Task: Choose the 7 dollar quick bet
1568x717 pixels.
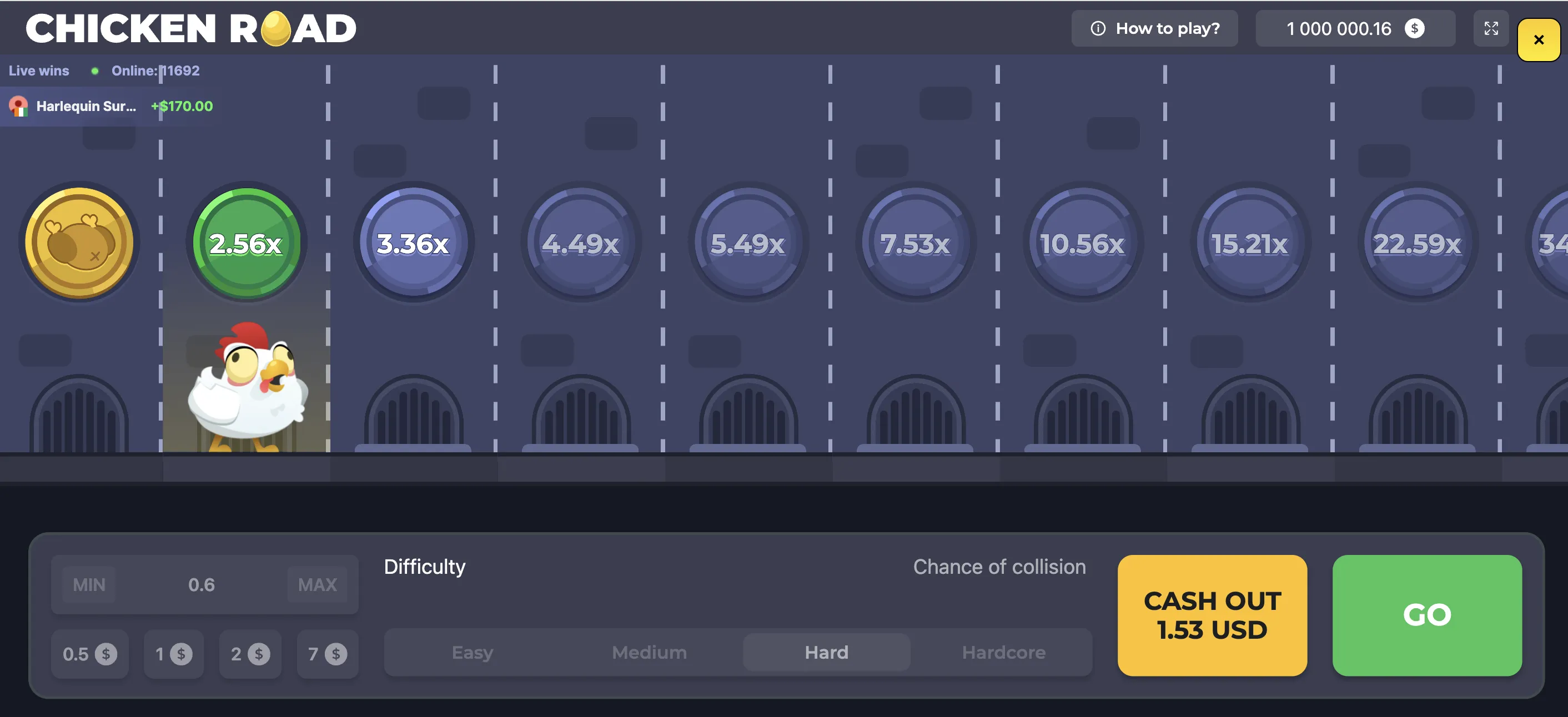Action: click(x=327, y=654)
